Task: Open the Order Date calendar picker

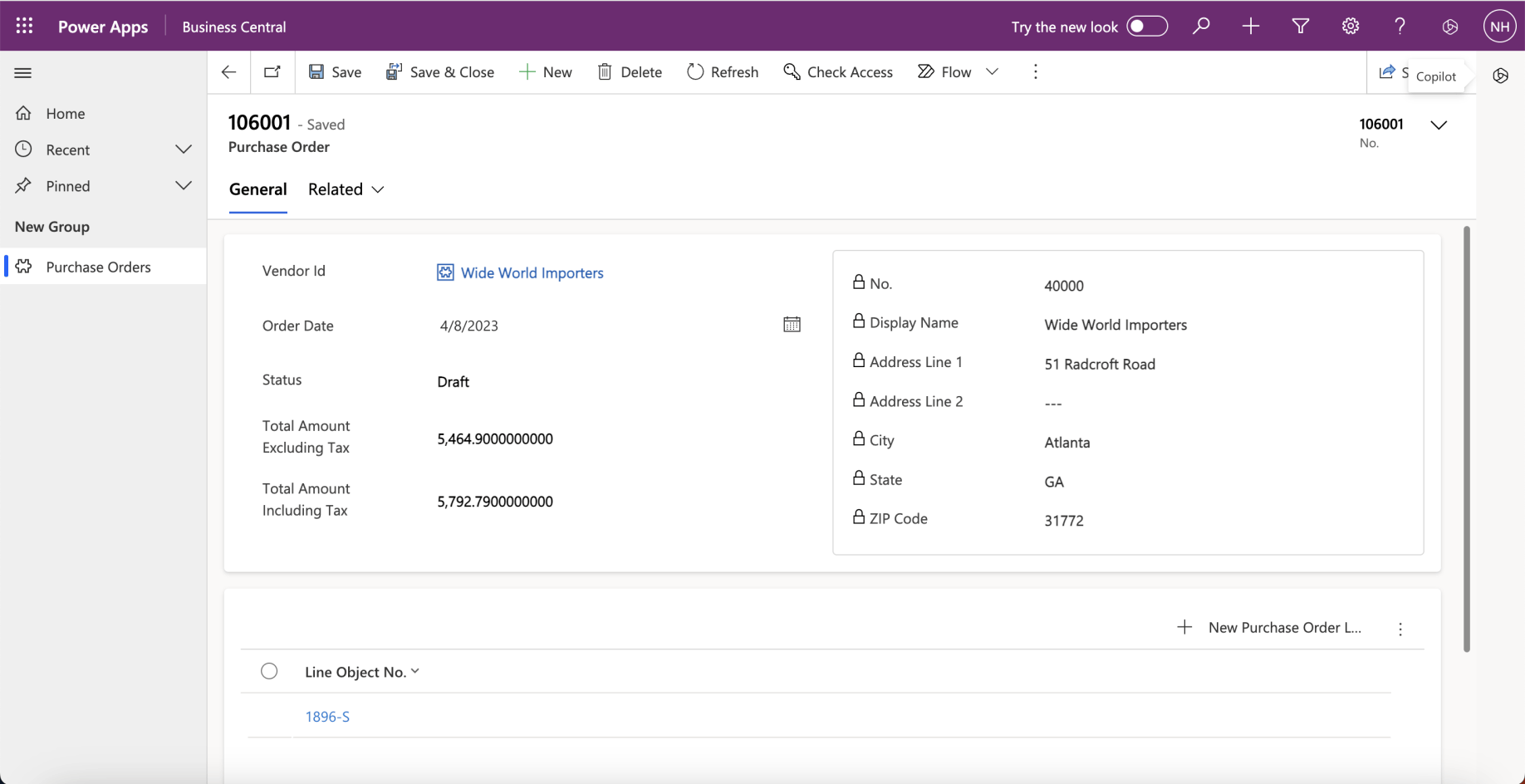Action: 792,325
